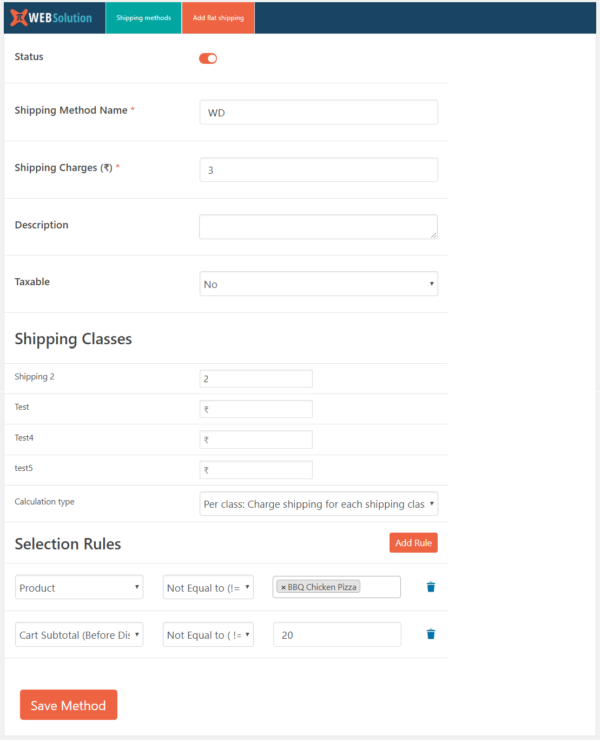Click the WEB Solution logo

tap(51, 17)
